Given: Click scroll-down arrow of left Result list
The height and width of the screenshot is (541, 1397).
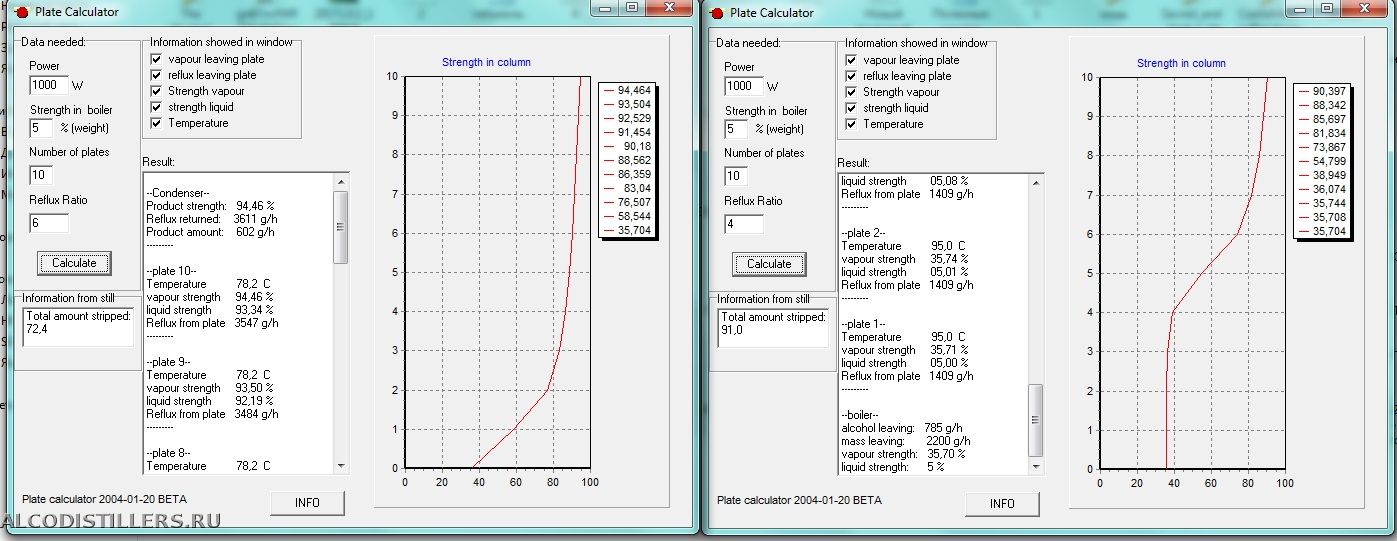Looking at the screenshot, I should pyautogui.click(x=341, y=465).
